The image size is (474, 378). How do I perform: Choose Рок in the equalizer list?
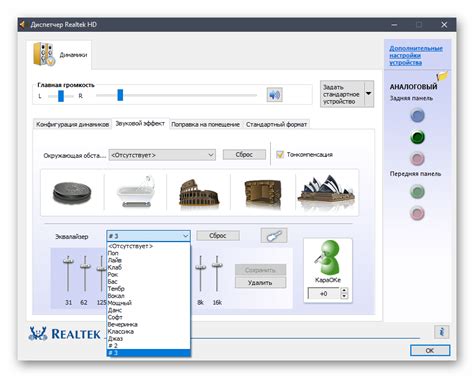pyautogui.click(x=113, y=274)
